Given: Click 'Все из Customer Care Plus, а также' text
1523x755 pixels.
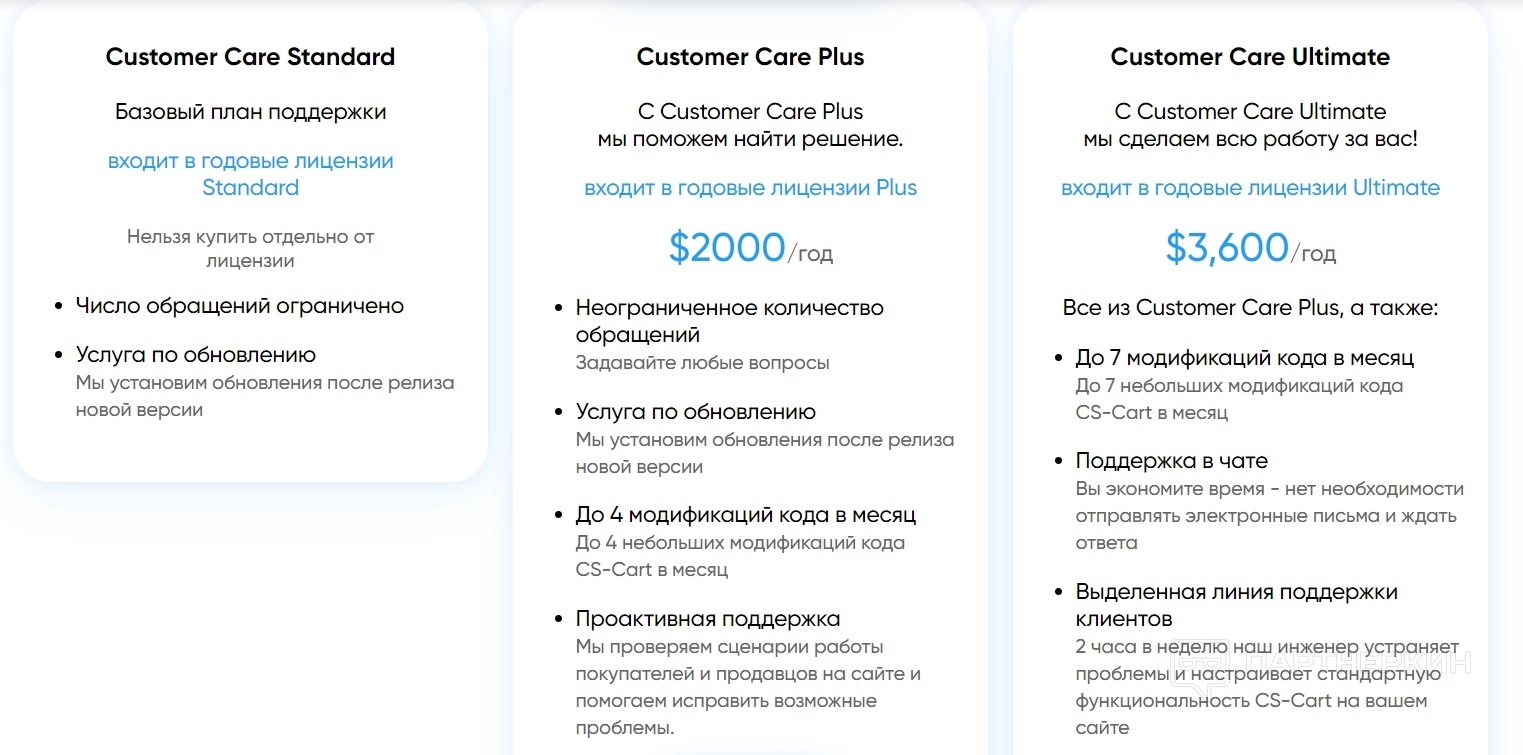Looking at the screenshot, I should pyautogui.click(x=1250, y=307).
